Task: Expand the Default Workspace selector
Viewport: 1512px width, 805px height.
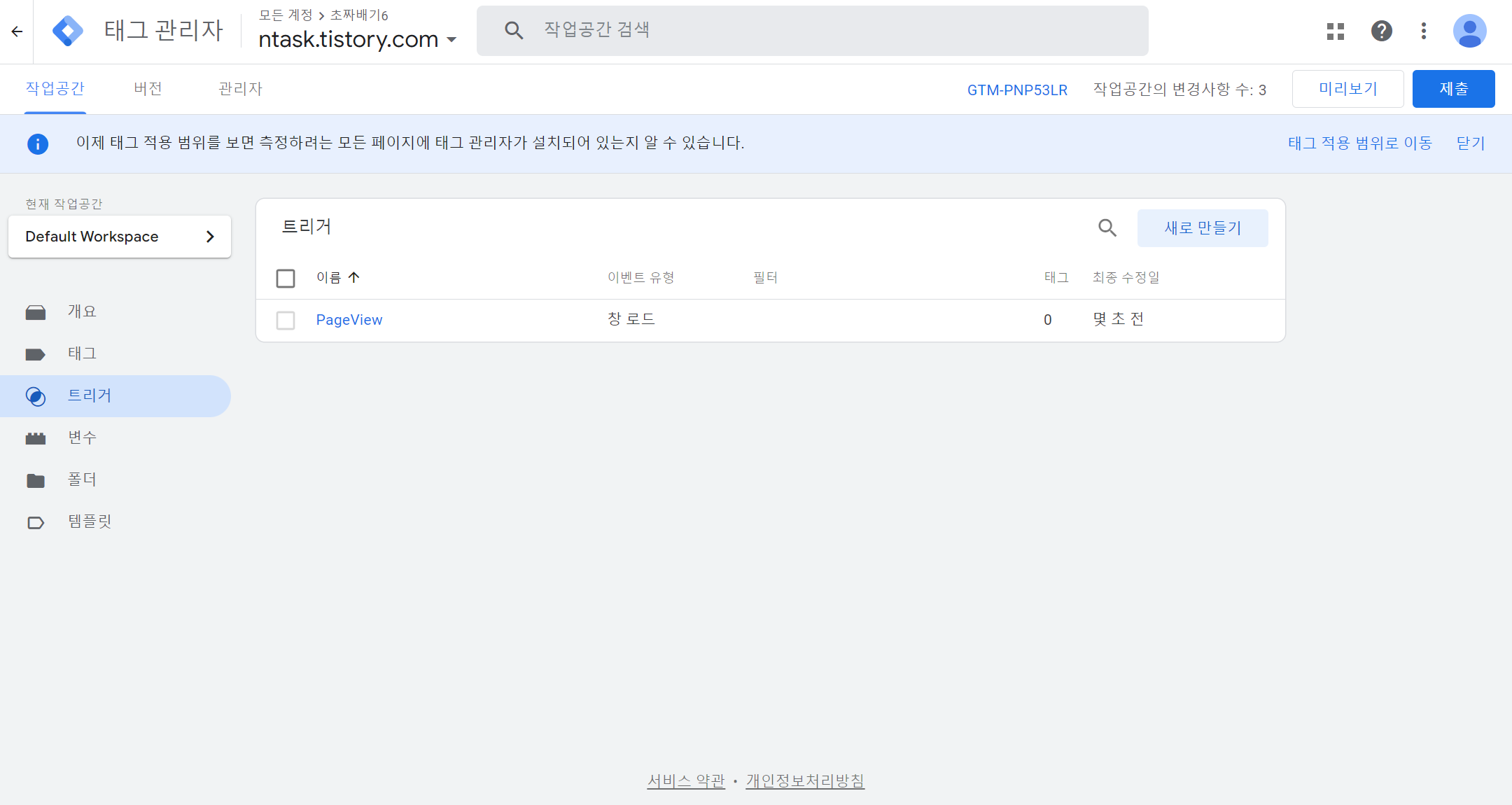Action: (120, 237)
